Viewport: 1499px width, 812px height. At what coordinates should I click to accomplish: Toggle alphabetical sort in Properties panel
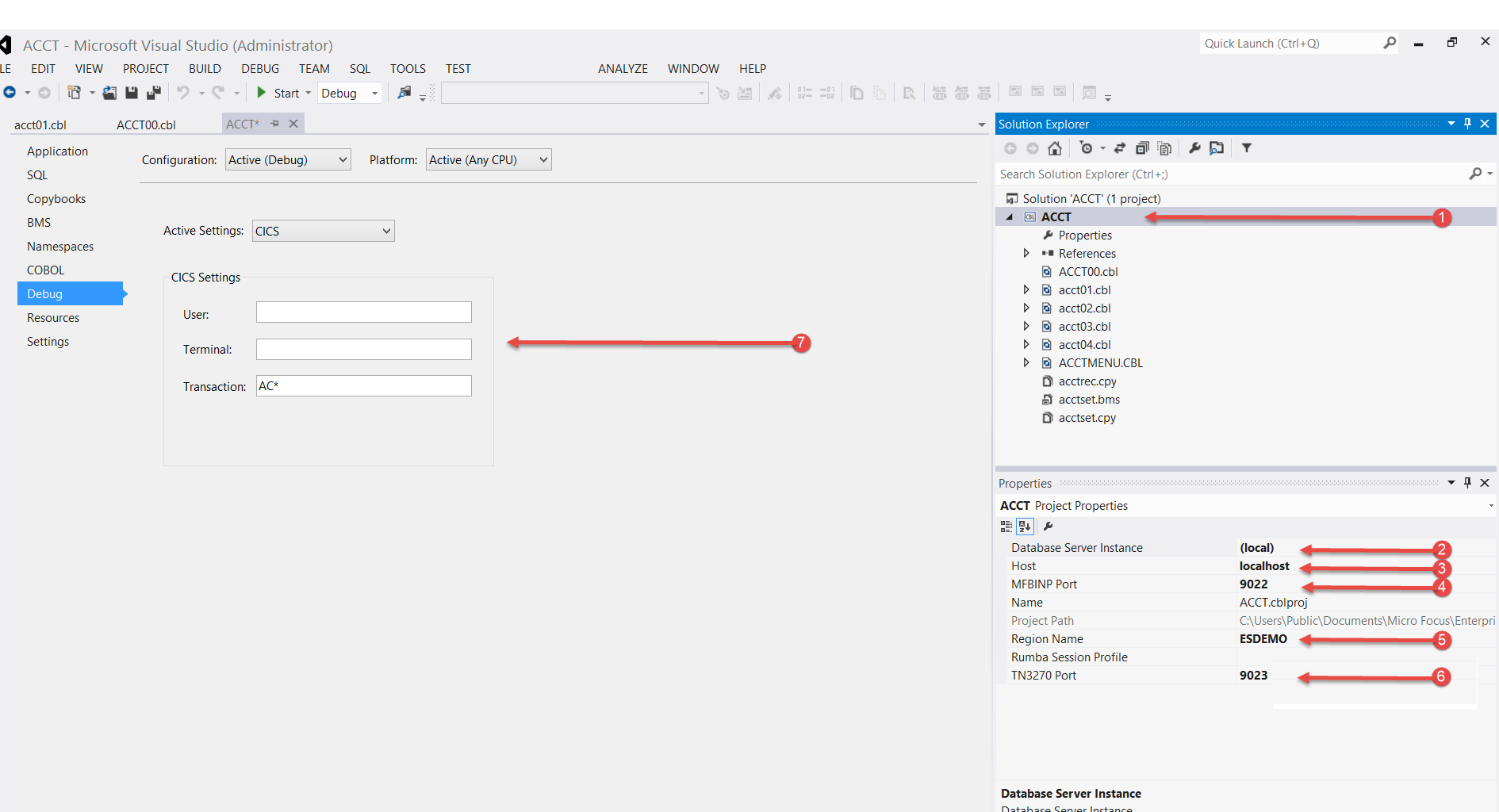[x=1025, y=527]
